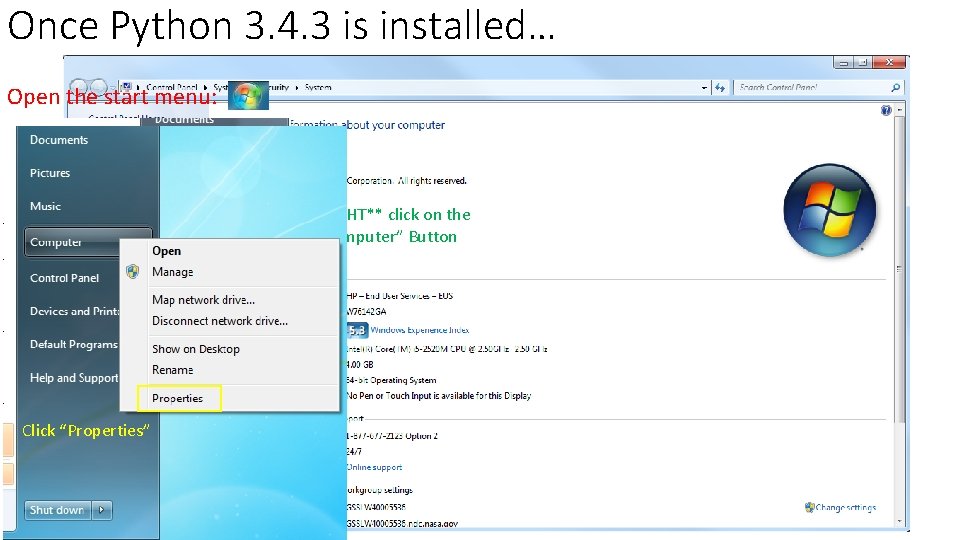
Task: Open the help question mark icon
Action: (886, 111)
